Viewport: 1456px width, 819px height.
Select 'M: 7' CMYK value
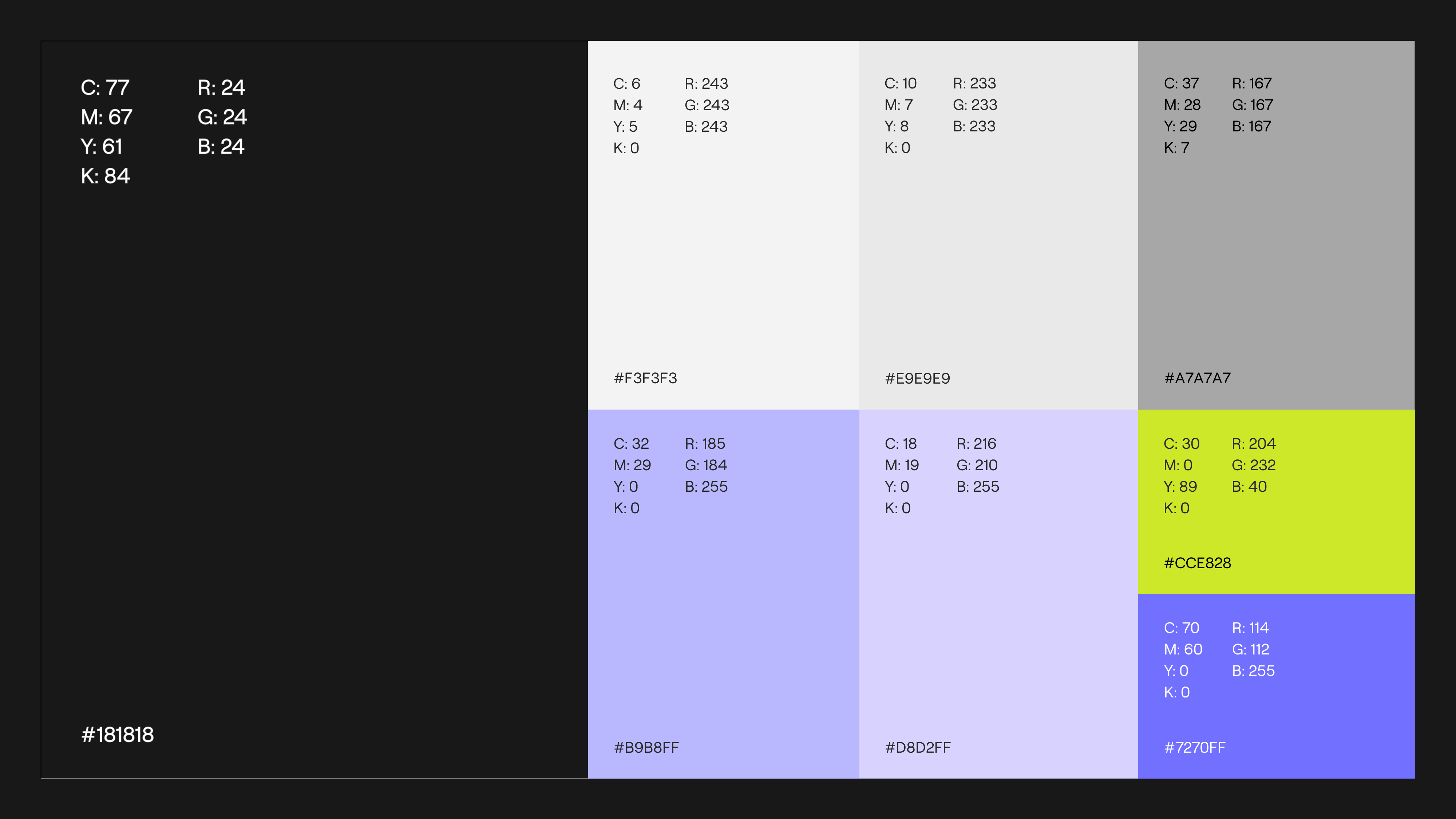pyautogui.click(x=899, y=104)
